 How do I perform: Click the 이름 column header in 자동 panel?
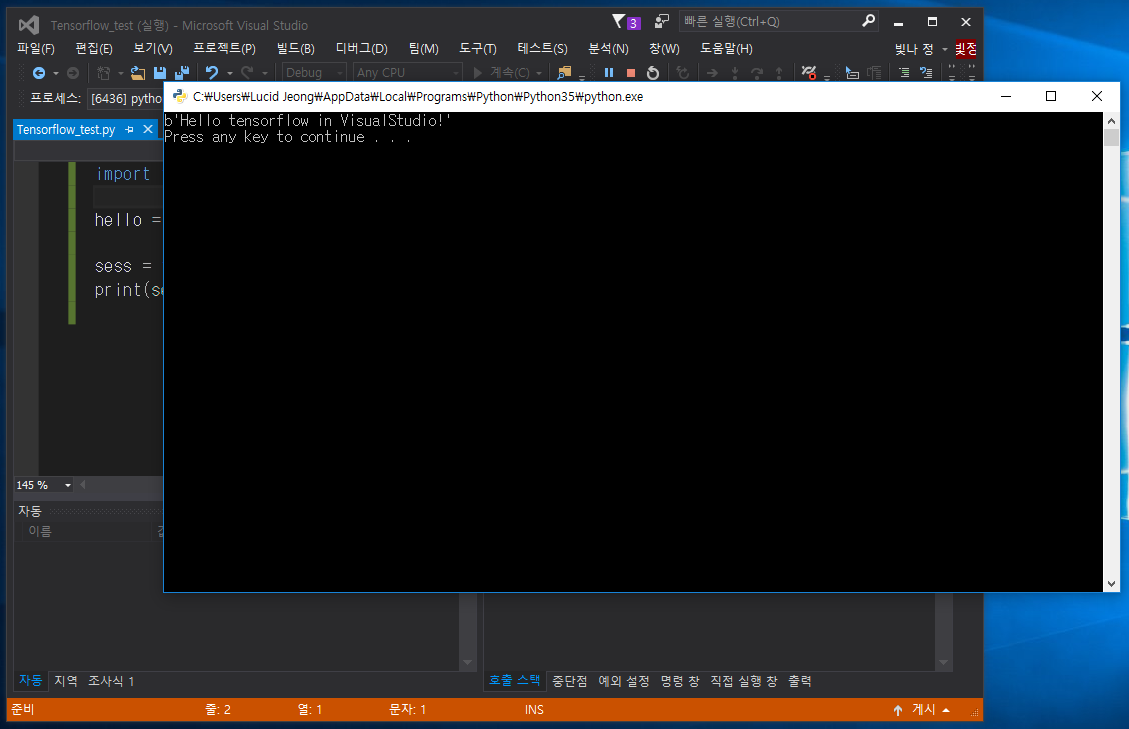[x=40, y=532]
